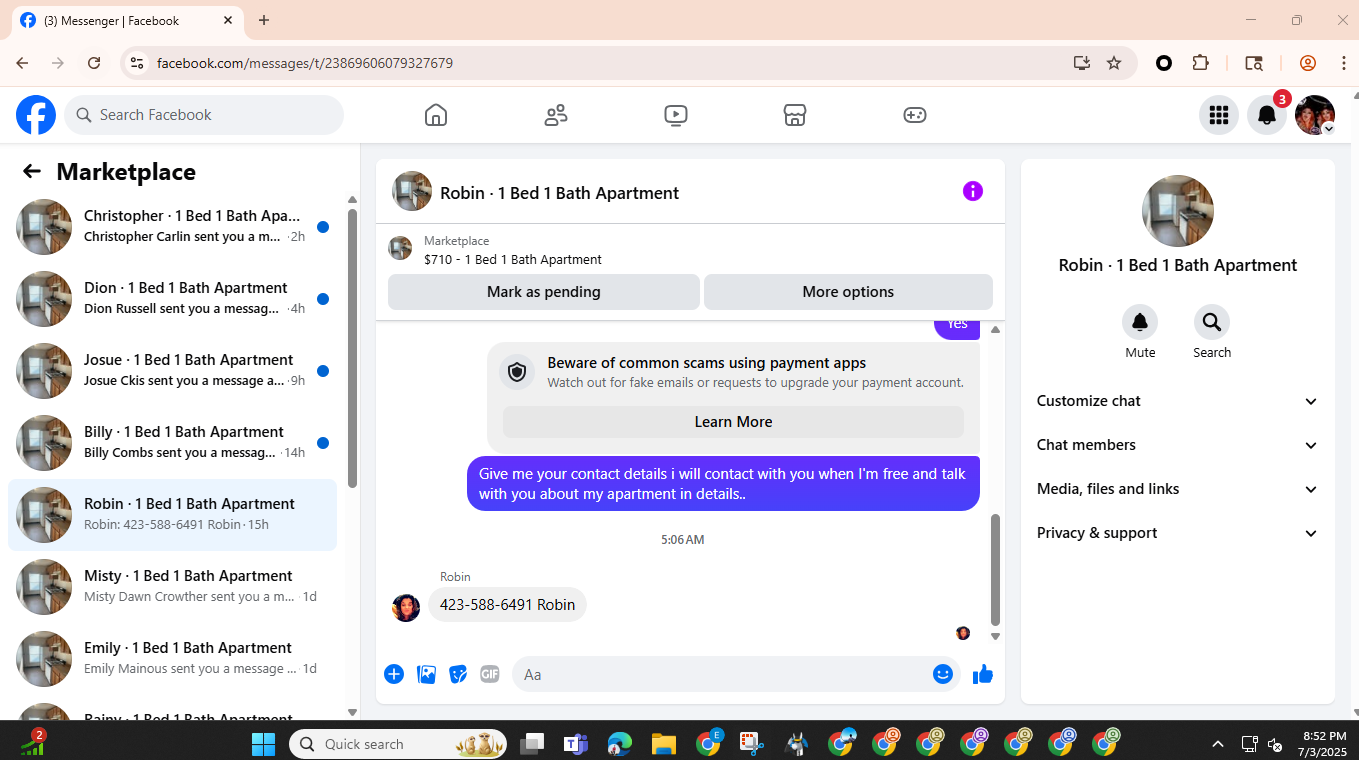The height and width of the screenshot is (760, 1359).
Task: Open the account profile picture menu
Action: tap(1315, 115)
